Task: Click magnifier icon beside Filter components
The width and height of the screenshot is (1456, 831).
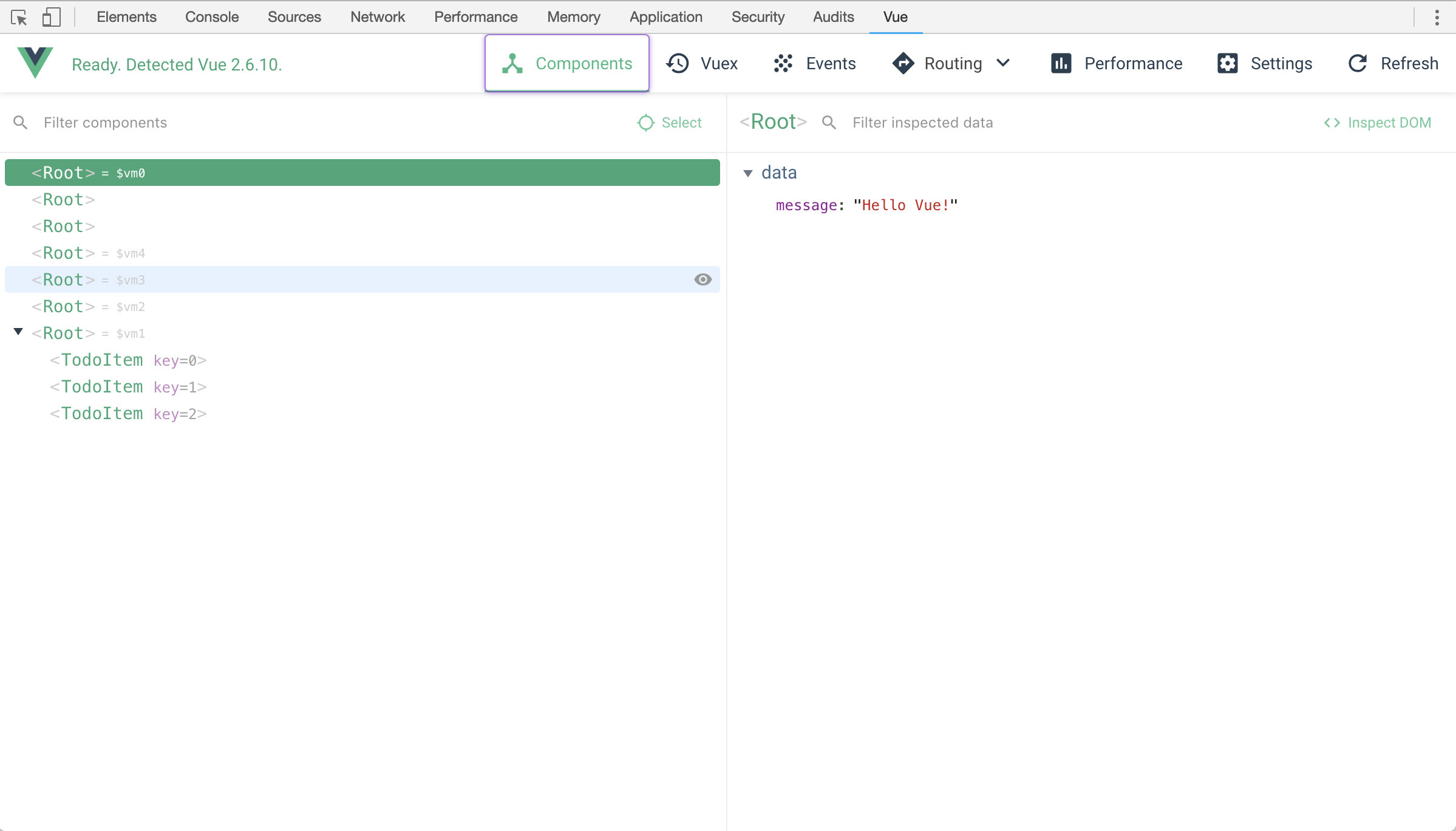Action: (21, 123)
